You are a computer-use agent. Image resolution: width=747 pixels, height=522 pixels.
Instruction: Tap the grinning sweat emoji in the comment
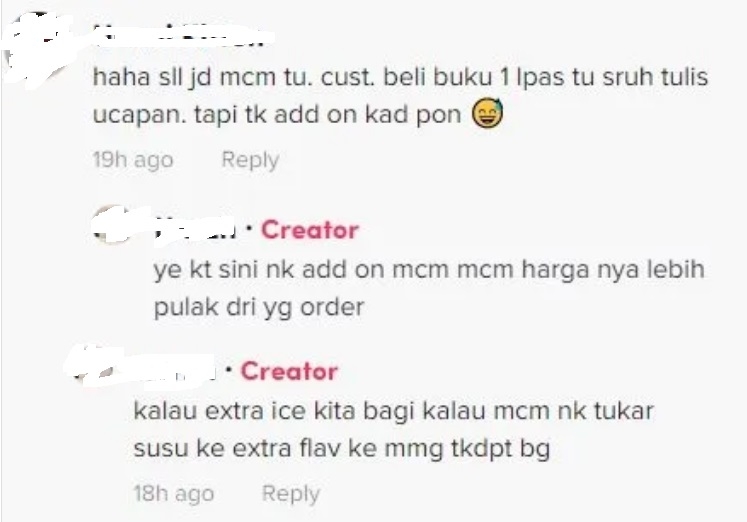(487, 114)
